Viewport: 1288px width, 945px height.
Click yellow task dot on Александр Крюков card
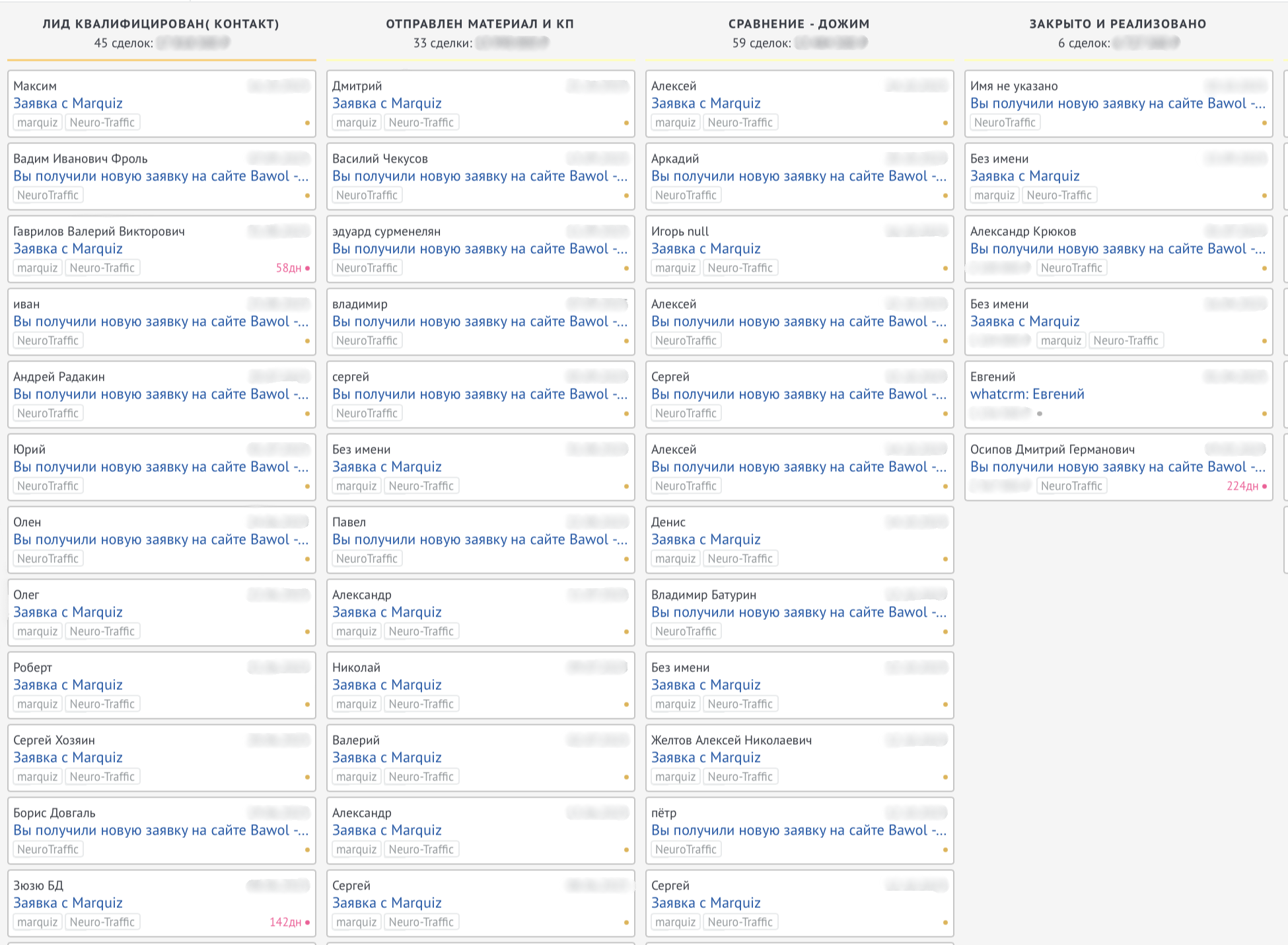pos(1264,268)
